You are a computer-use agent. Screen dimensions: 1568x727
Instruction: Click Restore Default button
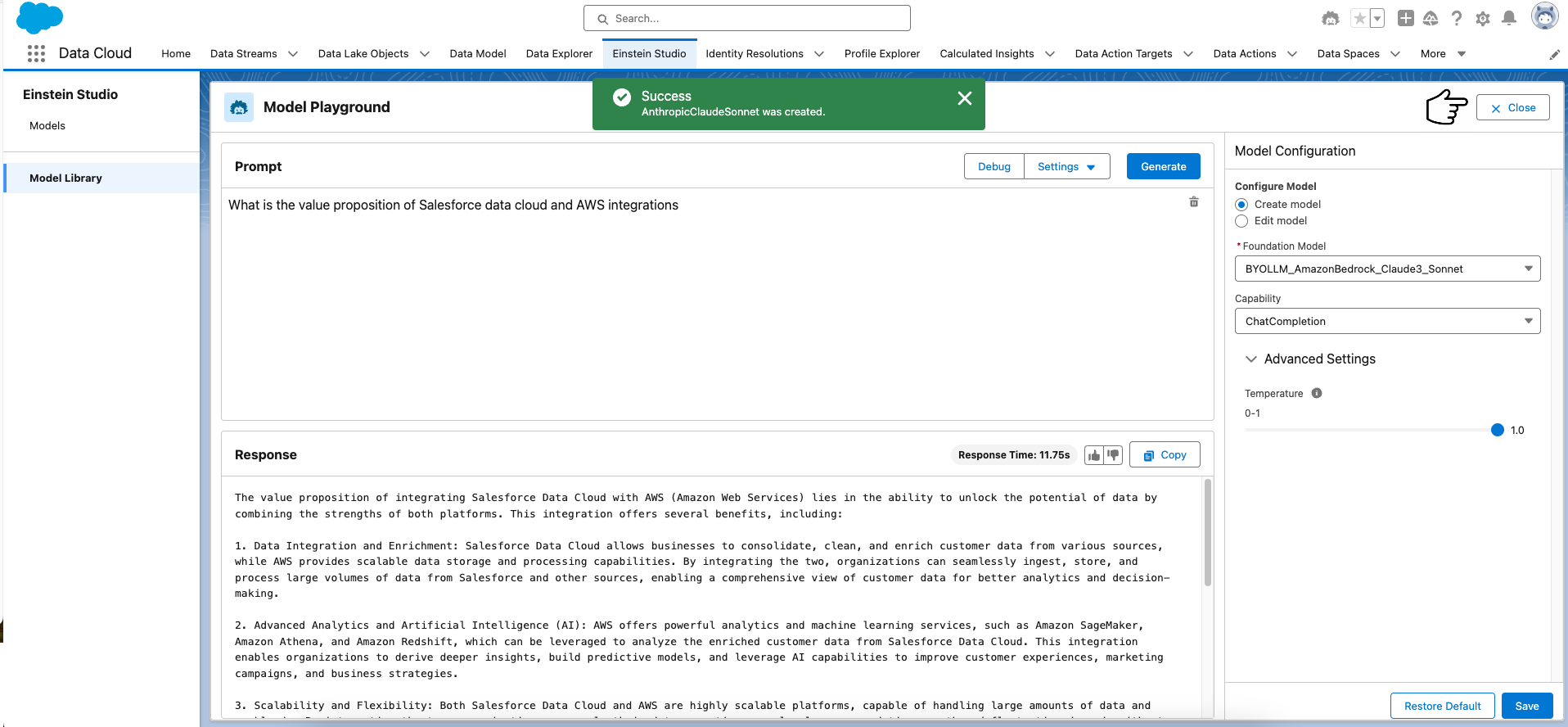[x=1443, y=706]
